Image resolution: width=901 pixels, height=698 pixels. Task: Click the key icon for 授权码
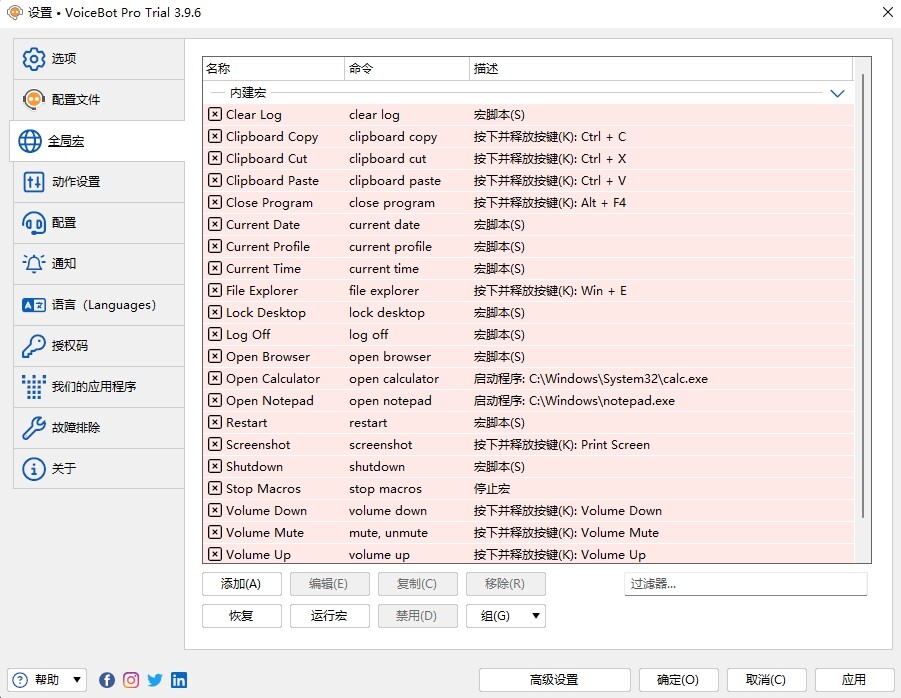point(33,346)
